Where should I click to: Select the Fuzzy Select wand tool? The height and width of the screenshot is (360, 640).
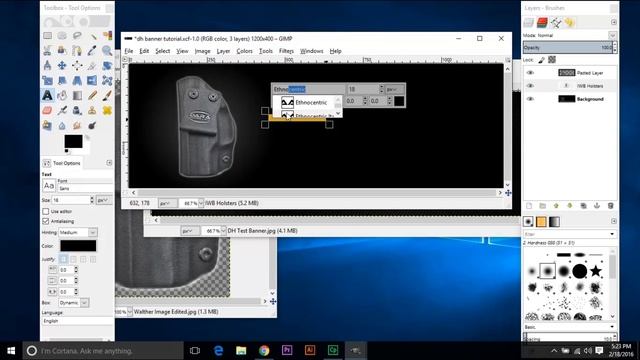[x=92, y=36]
